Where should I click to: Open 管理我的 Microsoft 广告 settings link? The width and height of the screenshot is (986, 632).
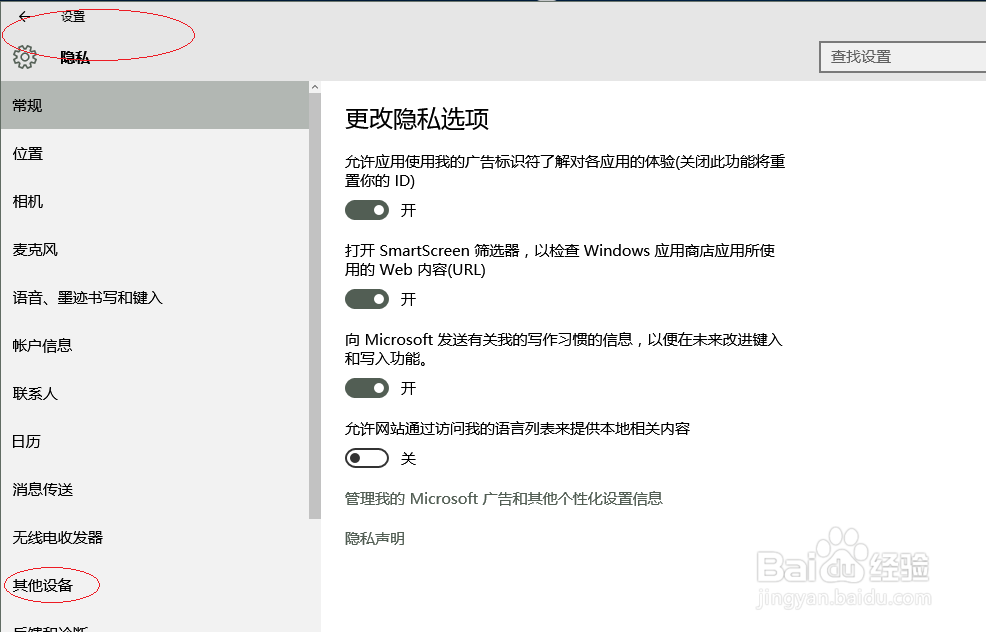coord(503,499)
